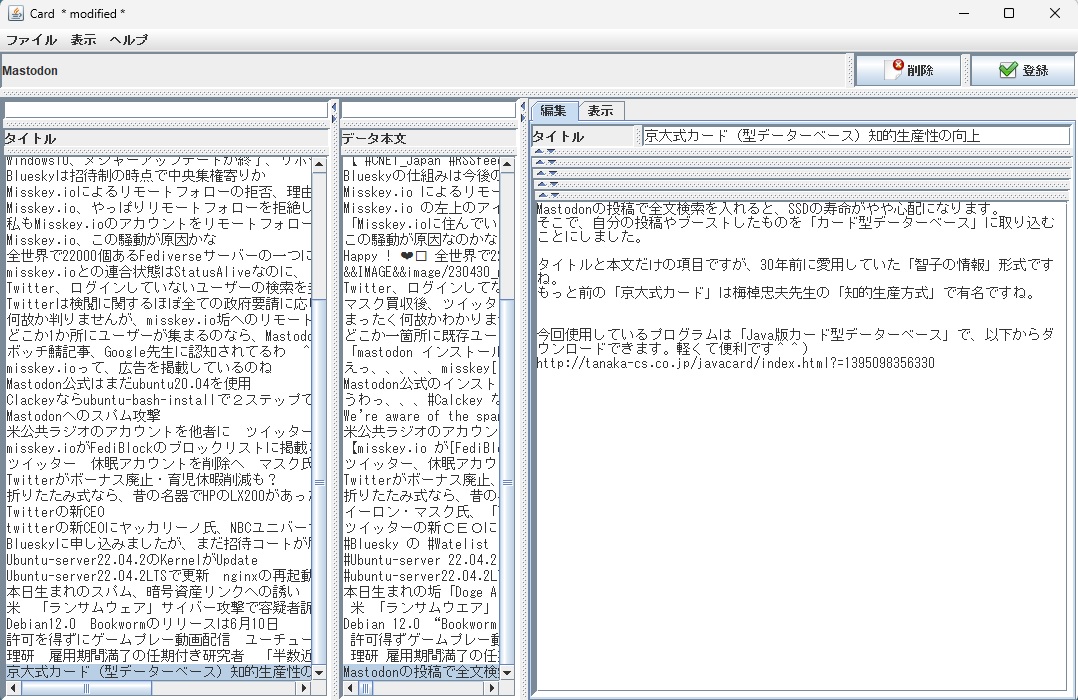The height and width of the screenshot is (700, 1078).
Task: Click the up arrow of the title list scrollbar
Action: [x=319, y=164]
